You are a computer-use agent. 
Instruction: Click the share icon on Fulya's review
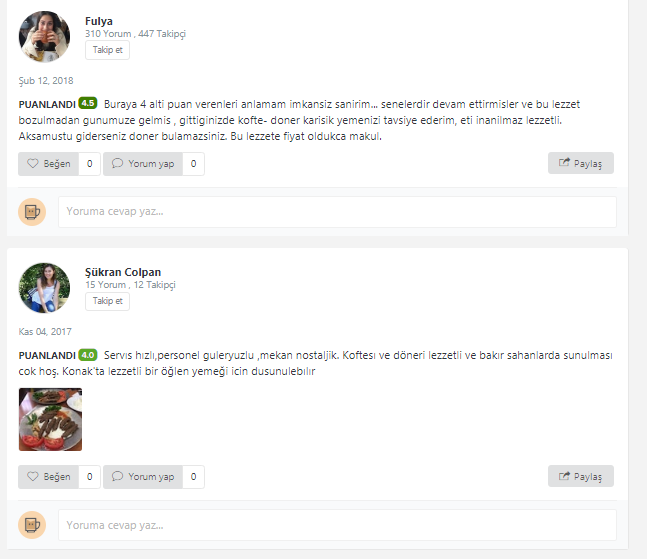(x=564, y=162)
